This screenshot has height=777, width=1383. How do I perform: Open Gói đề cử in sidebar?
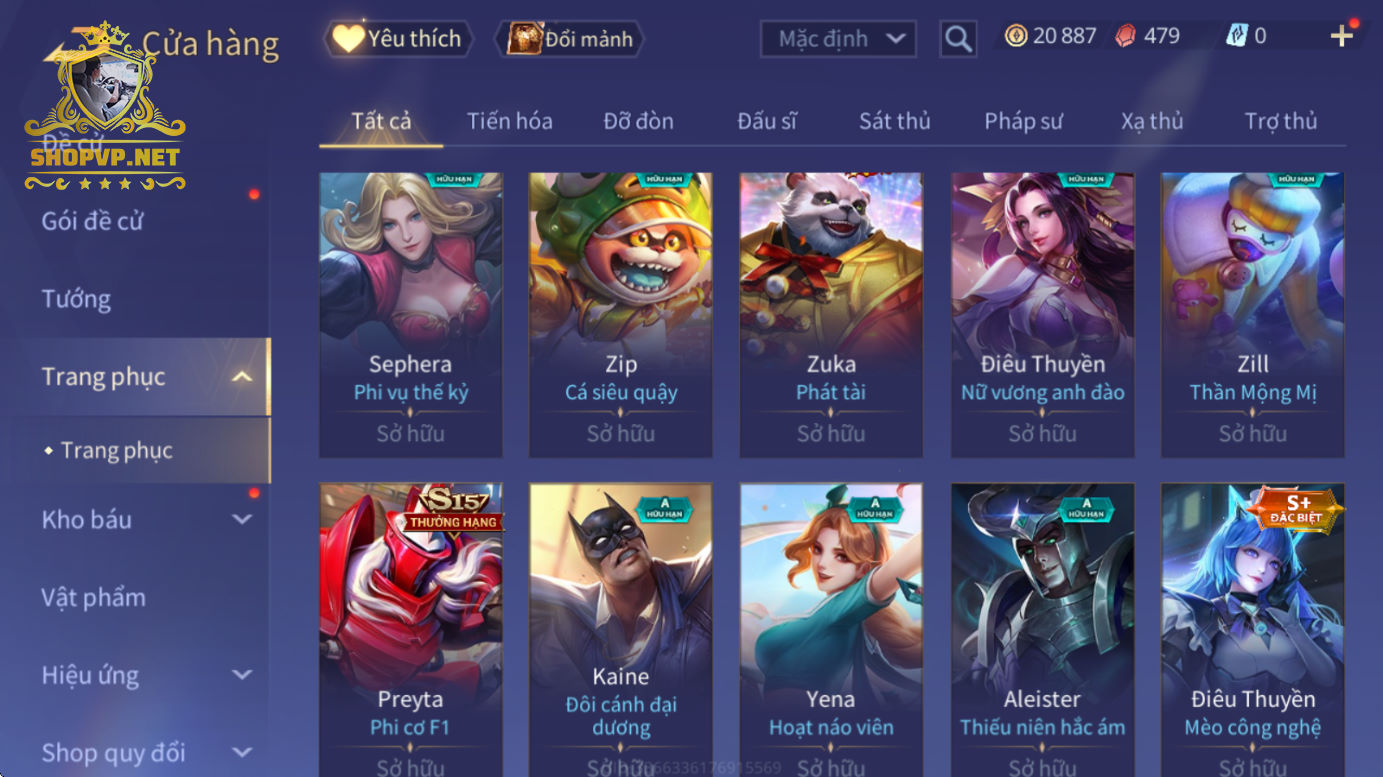click(x=92, y=221)
